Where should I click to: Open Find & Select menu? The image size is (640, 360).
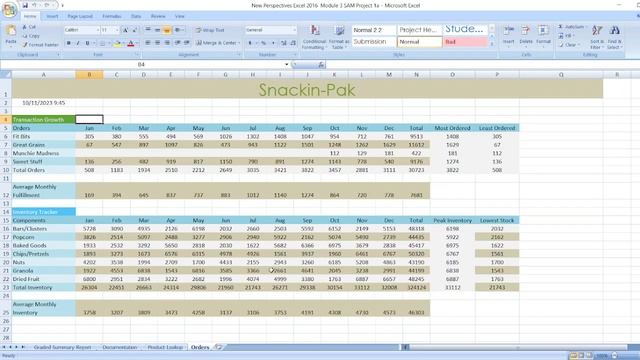(615, 37)
